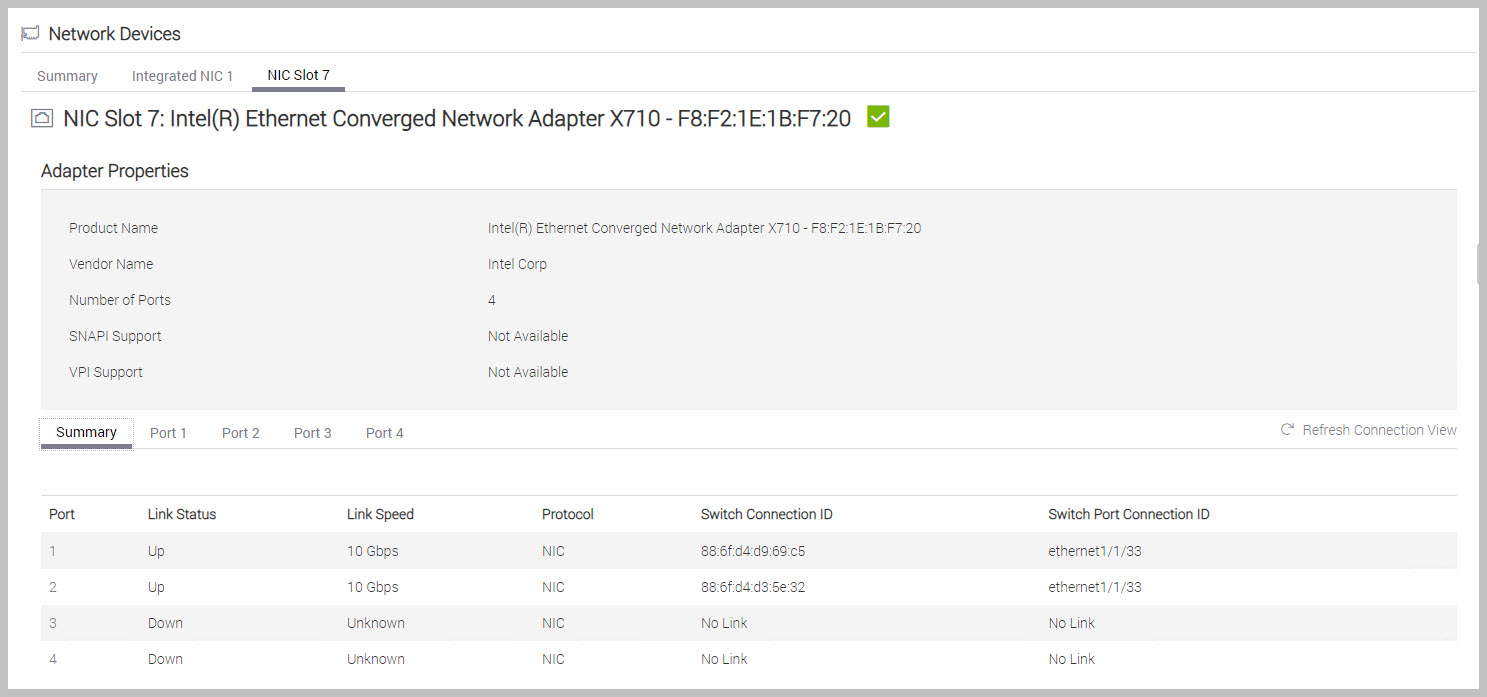
Task: Click the Network Devices section icon
Action: (30, 34)
